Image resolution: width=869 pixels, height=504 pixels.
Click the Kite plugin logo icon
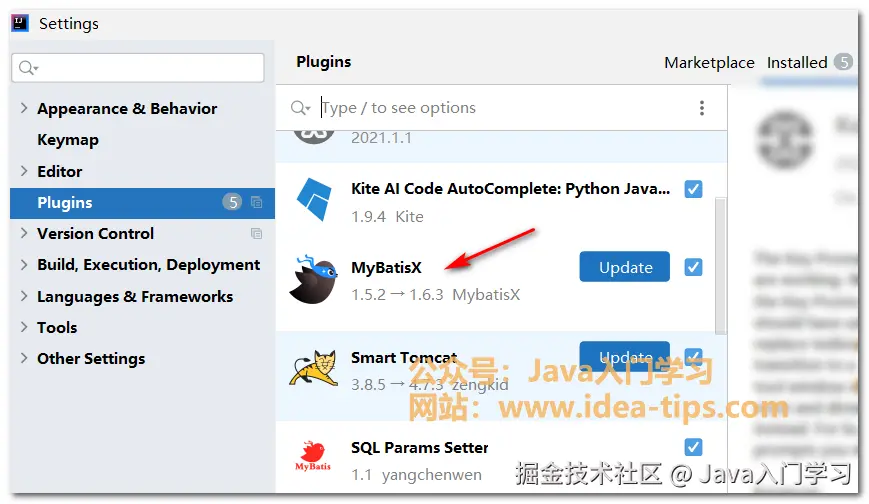pos(314,199)
